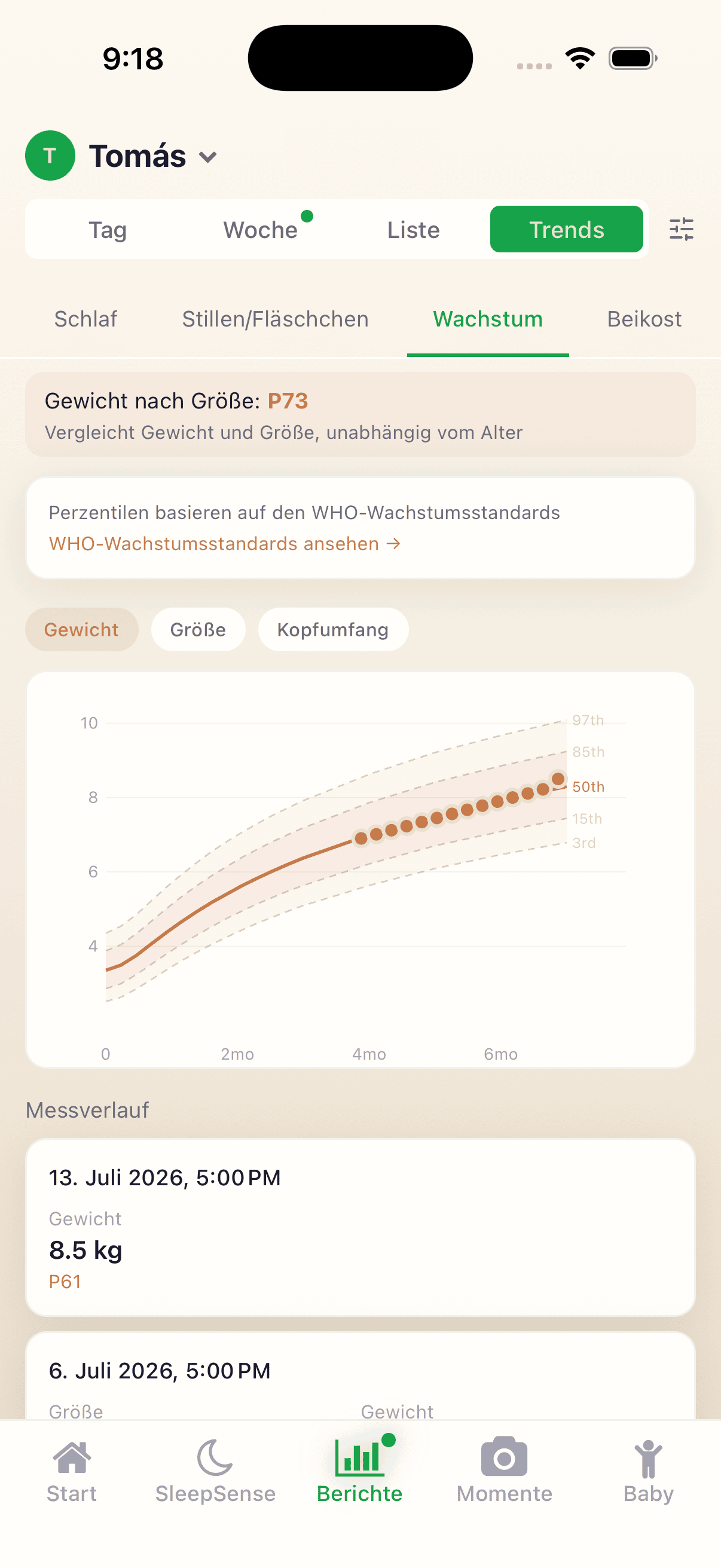Image resolution: width=721 pixels, height=1568 pixels.
Task: Tap the Start home icon
Action: click(x=72, y=1458)
